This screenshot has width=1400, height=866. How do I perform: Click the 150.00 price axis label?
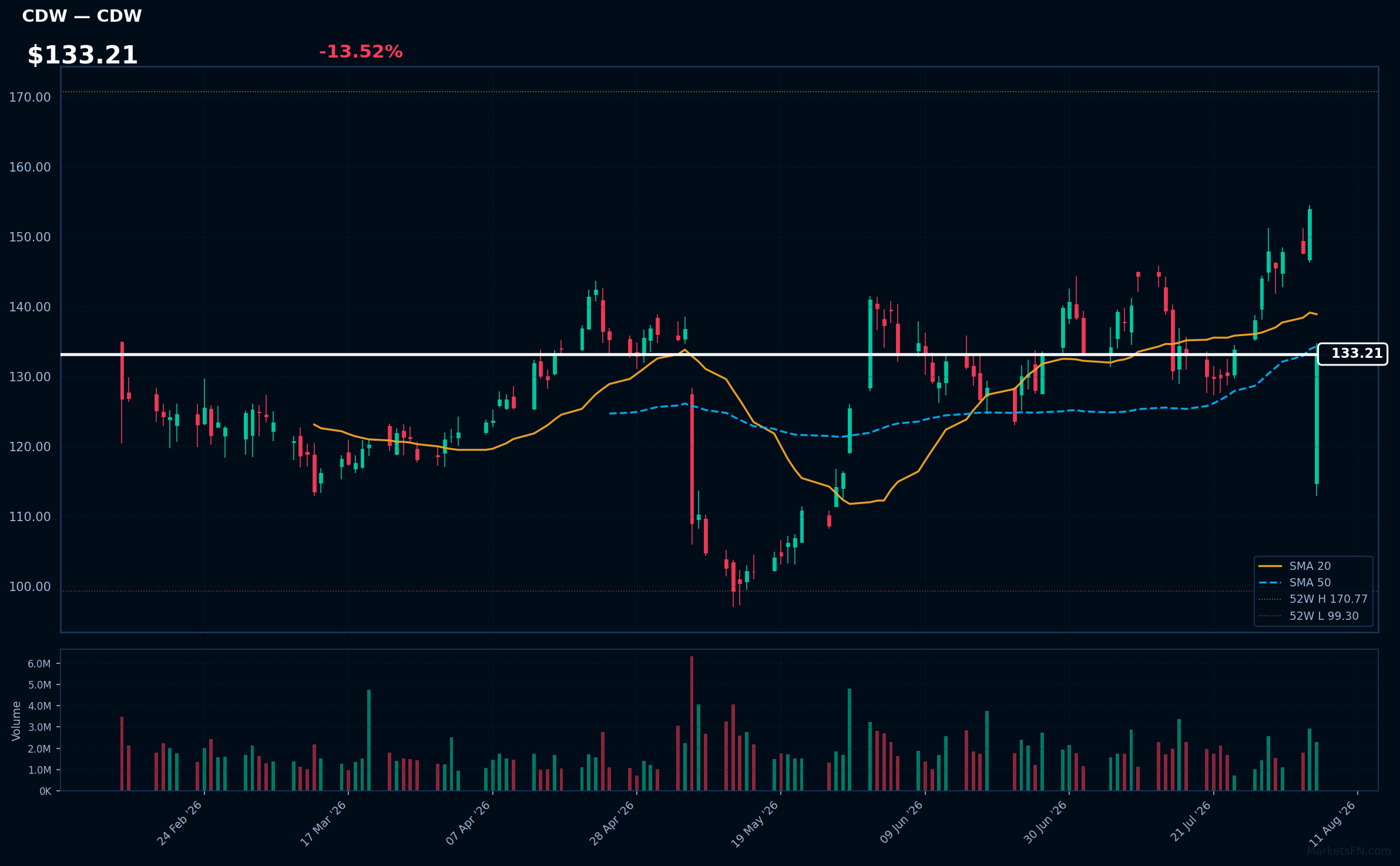click(30, 237)
